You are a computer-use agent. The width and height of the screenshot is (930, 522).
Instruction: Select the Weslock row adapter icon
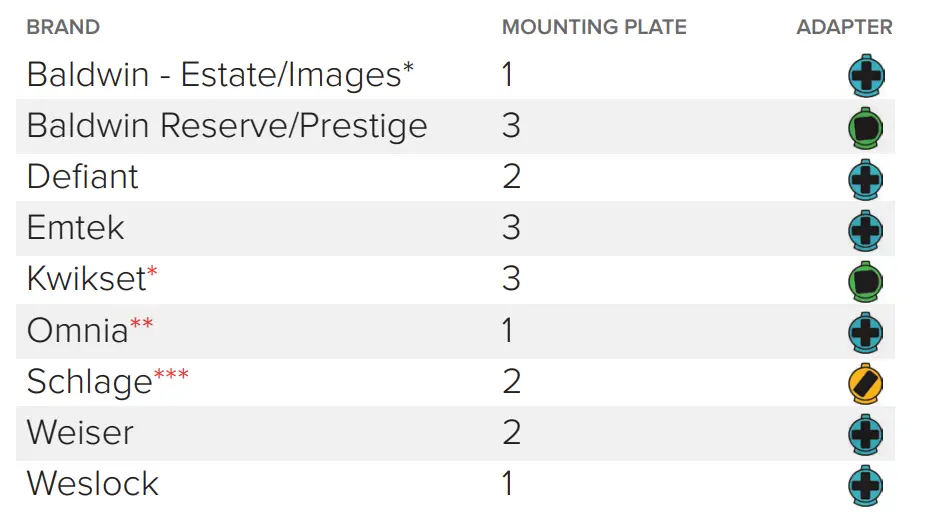865,485
